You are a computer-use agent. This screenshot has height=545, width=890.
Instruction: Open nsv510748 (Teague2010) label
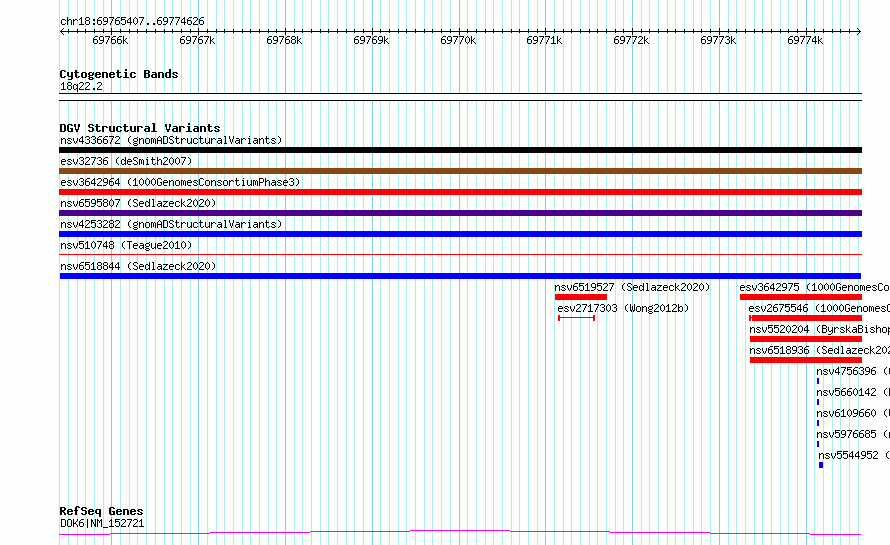(126, 245)
